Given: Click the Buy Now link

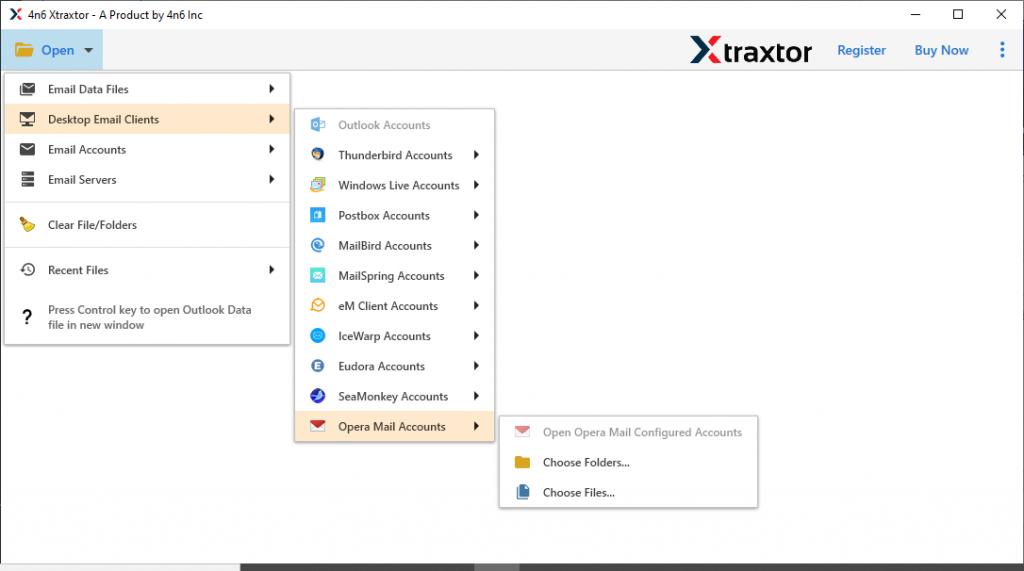Looking at the screenshot, I should [x=941, y=50].
